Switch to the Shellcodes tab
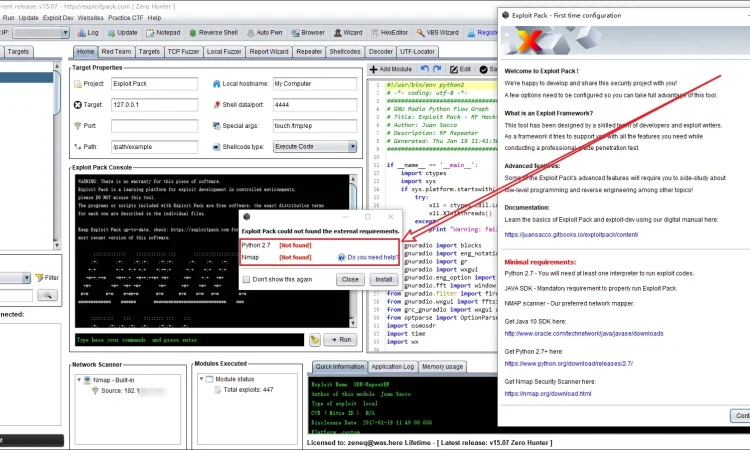The height and width of the screenshot is (450, 750). [345, 52]
